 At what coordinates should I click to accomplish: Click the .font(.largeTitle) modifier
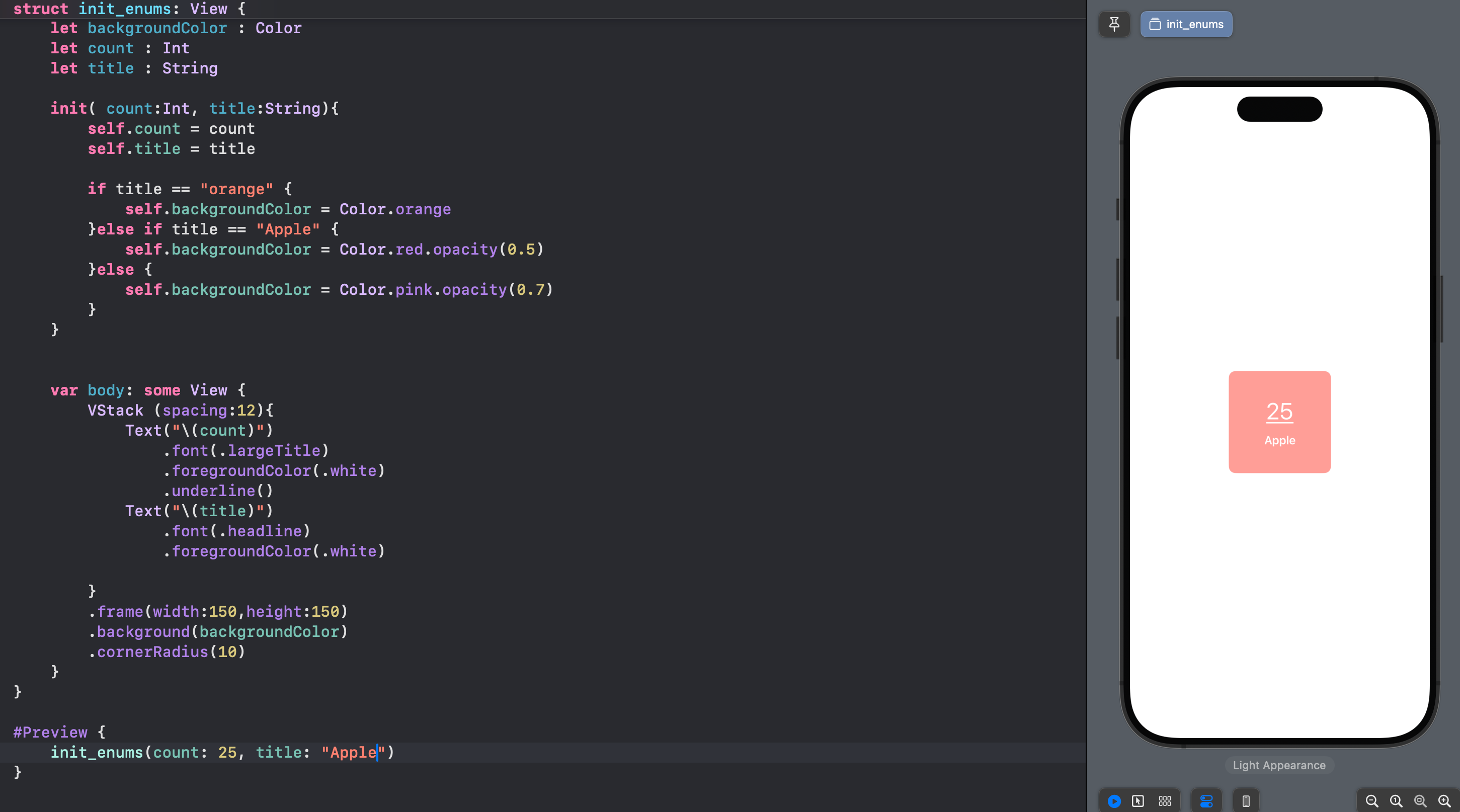click(246, 450)
